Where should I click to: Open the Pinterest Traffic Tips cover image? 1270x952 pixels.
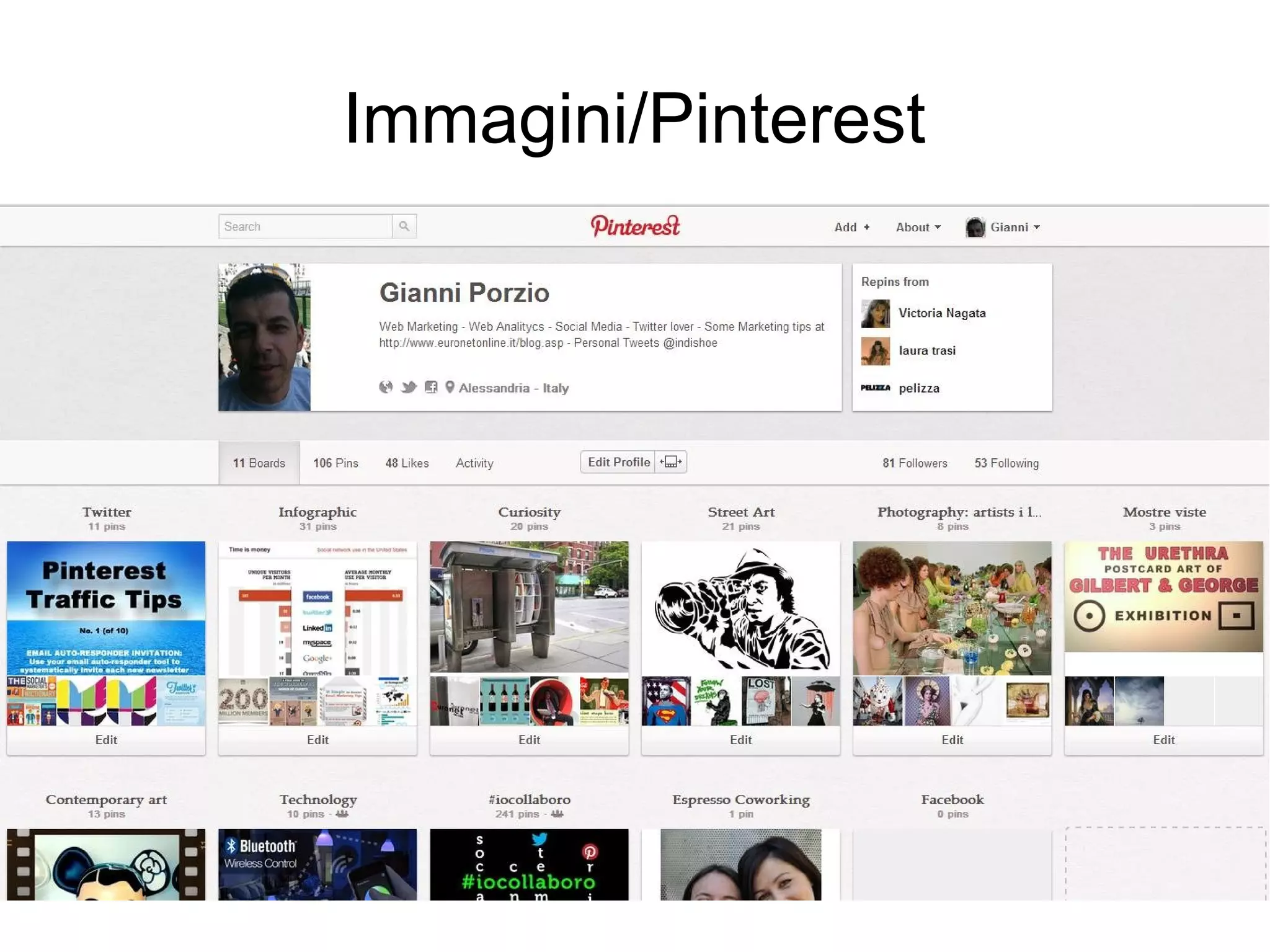click(106, 608)
